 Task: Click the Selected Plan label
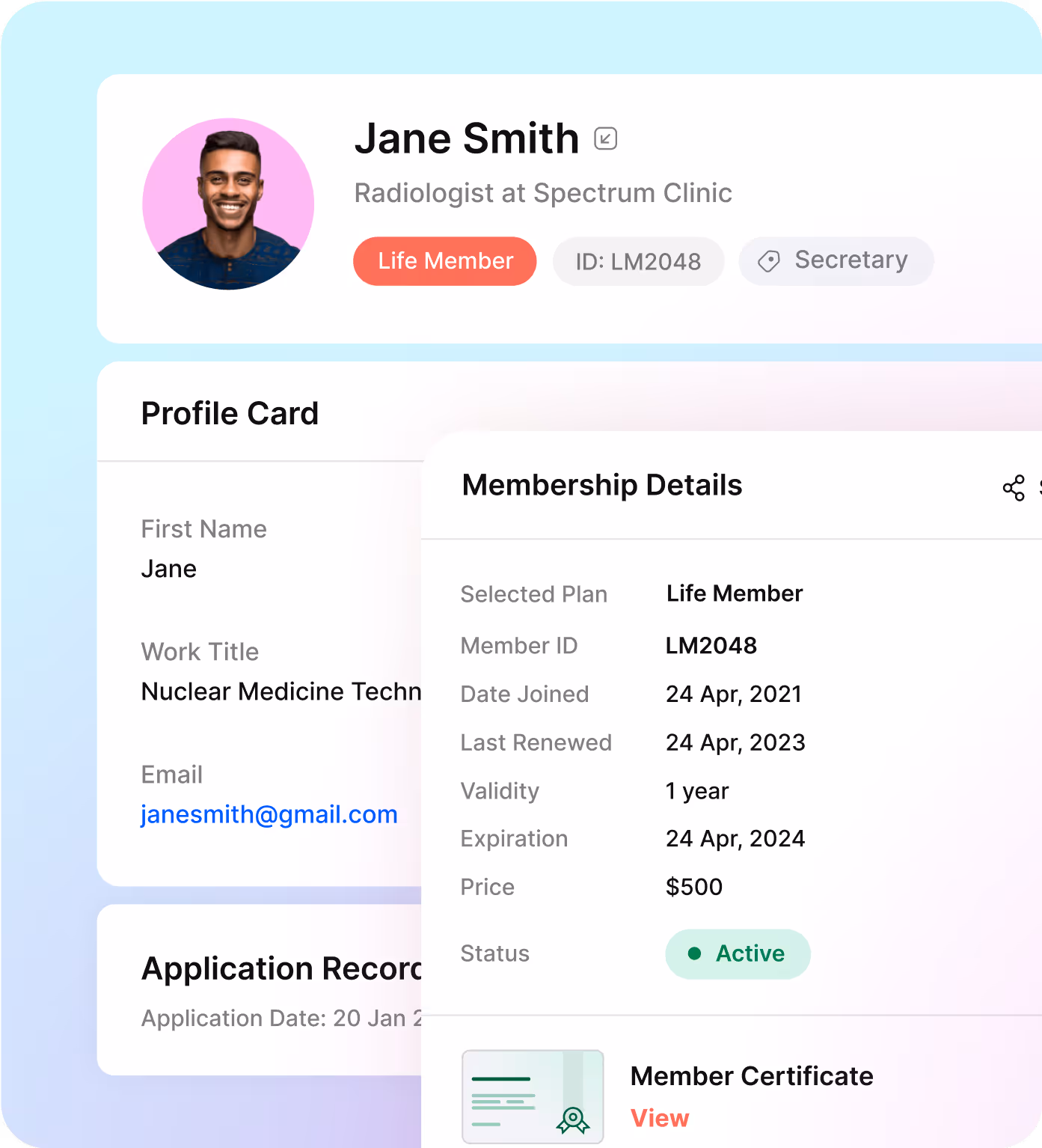tap(534, 594)
